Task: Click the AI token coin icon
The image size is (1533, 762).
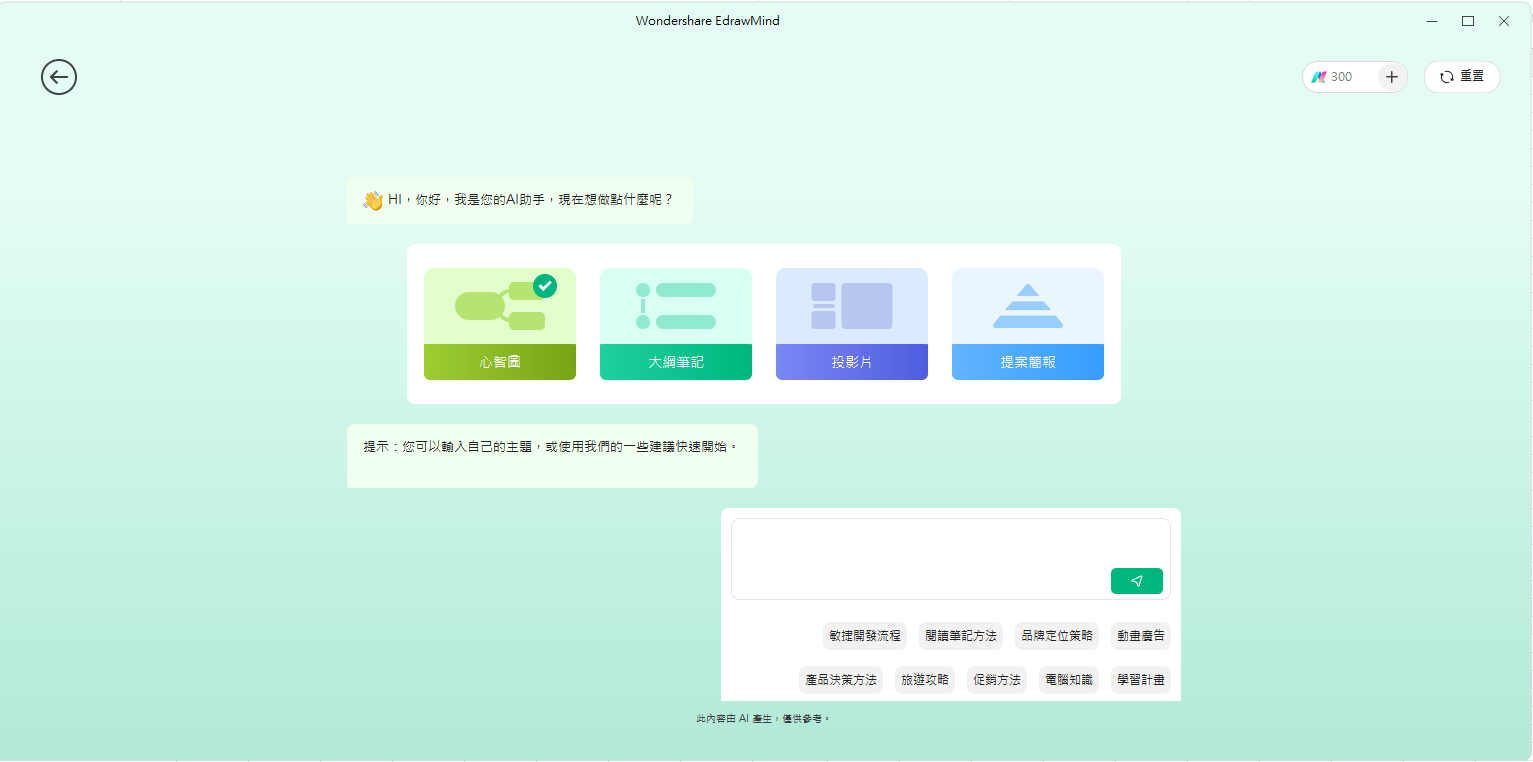Action: point(1321,76)
